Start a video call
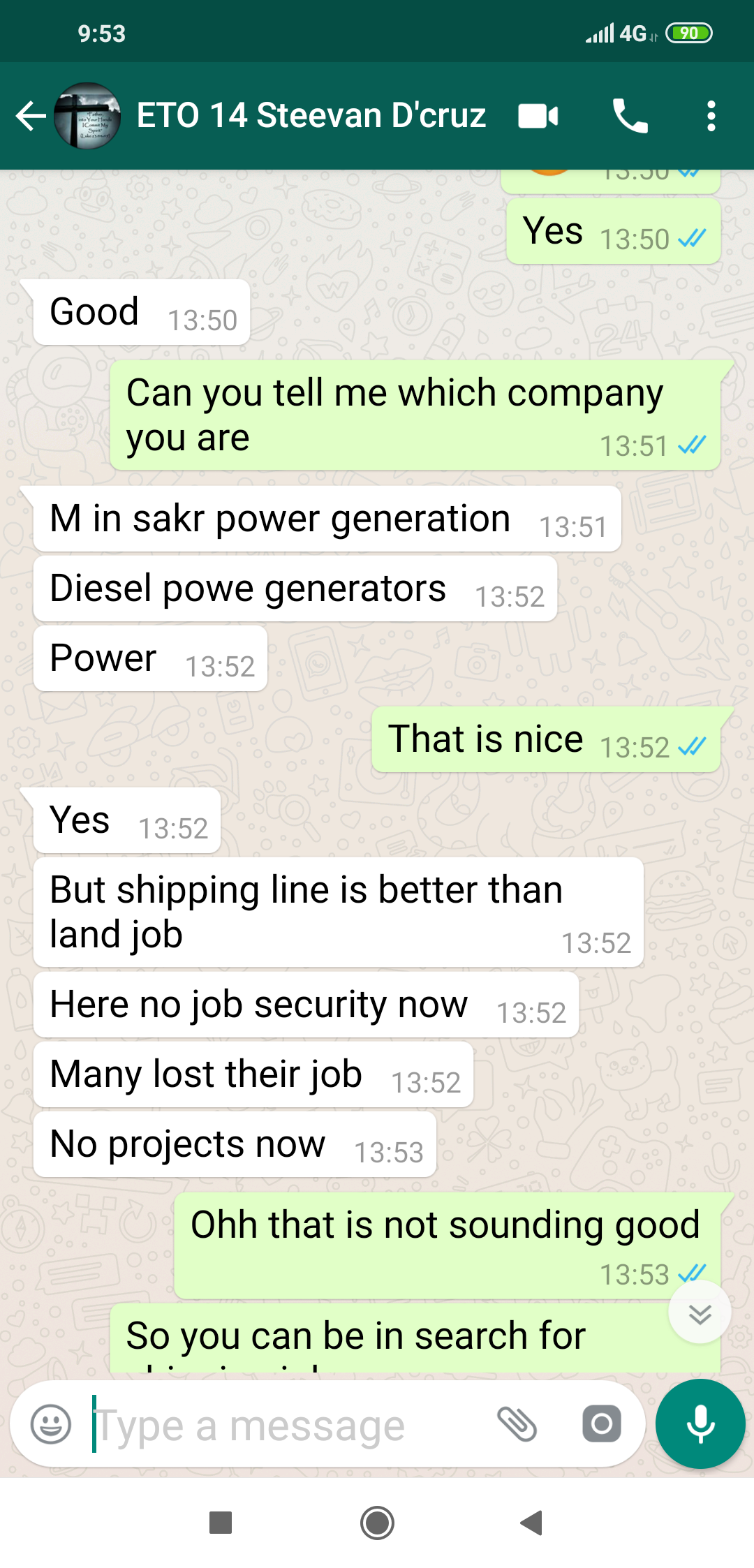The image size is (754, 1568). [538, 116]
